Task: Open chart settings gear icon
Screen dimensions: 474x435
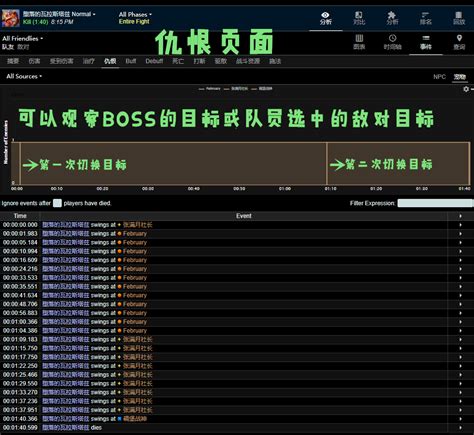Action: 466,89
